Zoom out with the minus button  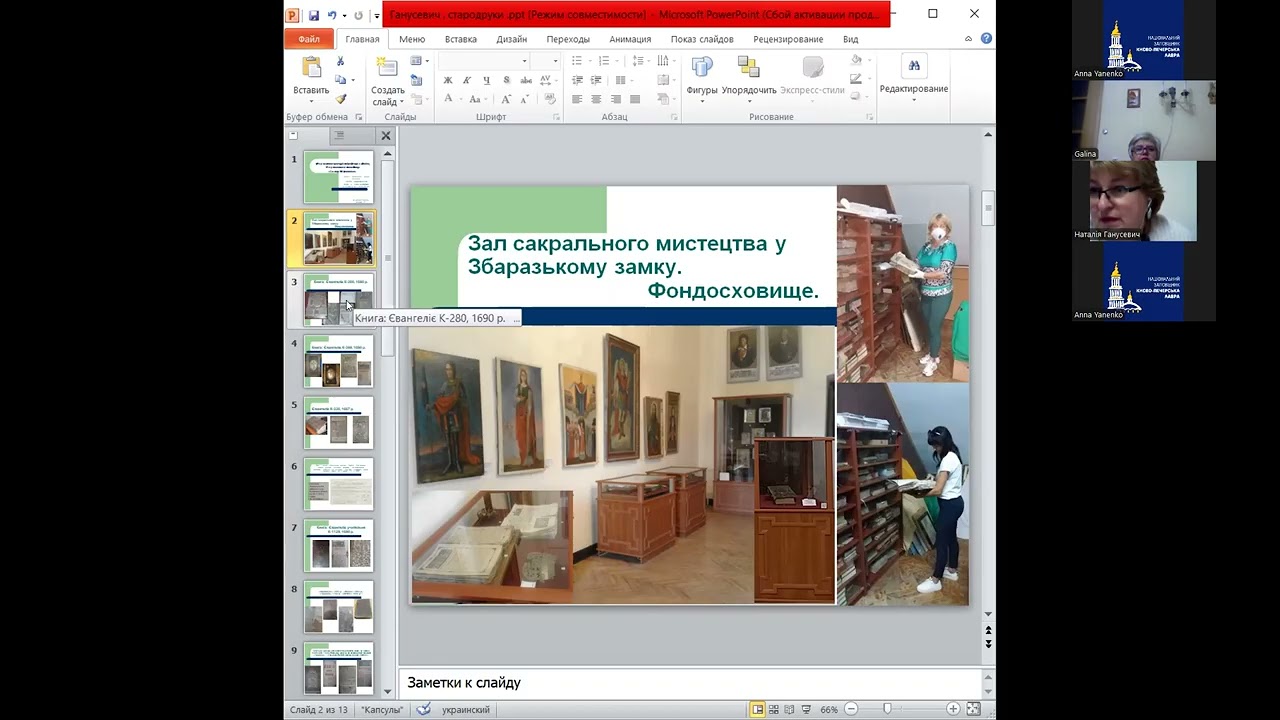point(851,710)
